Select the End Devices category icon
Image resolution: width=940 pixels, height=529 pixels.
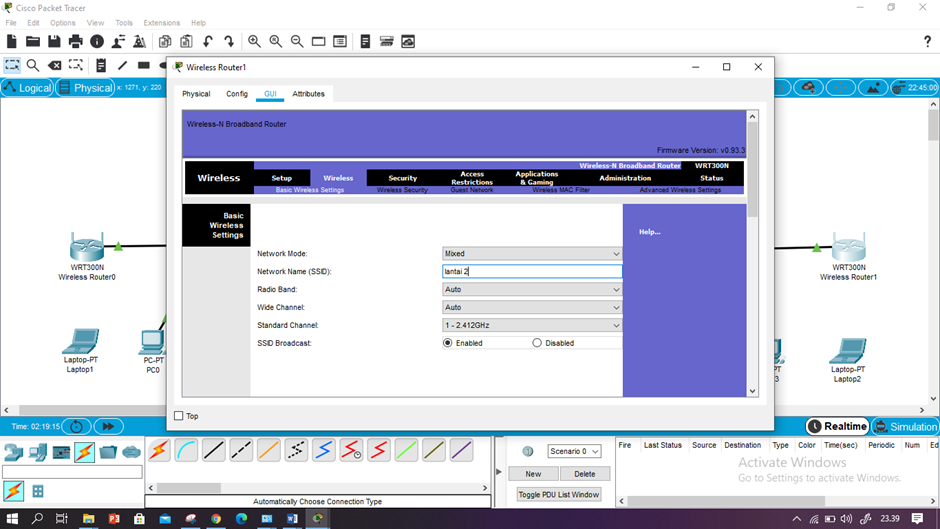pyautogui.click(x=37, y=452)
